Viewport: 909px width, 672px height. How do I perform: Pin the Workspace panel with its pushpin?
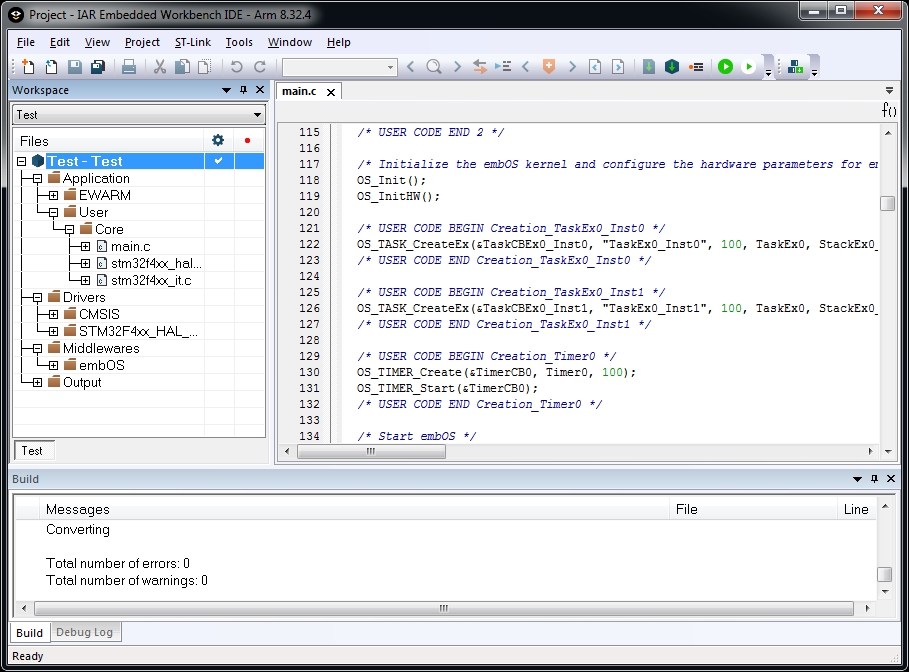click(243, 90)
